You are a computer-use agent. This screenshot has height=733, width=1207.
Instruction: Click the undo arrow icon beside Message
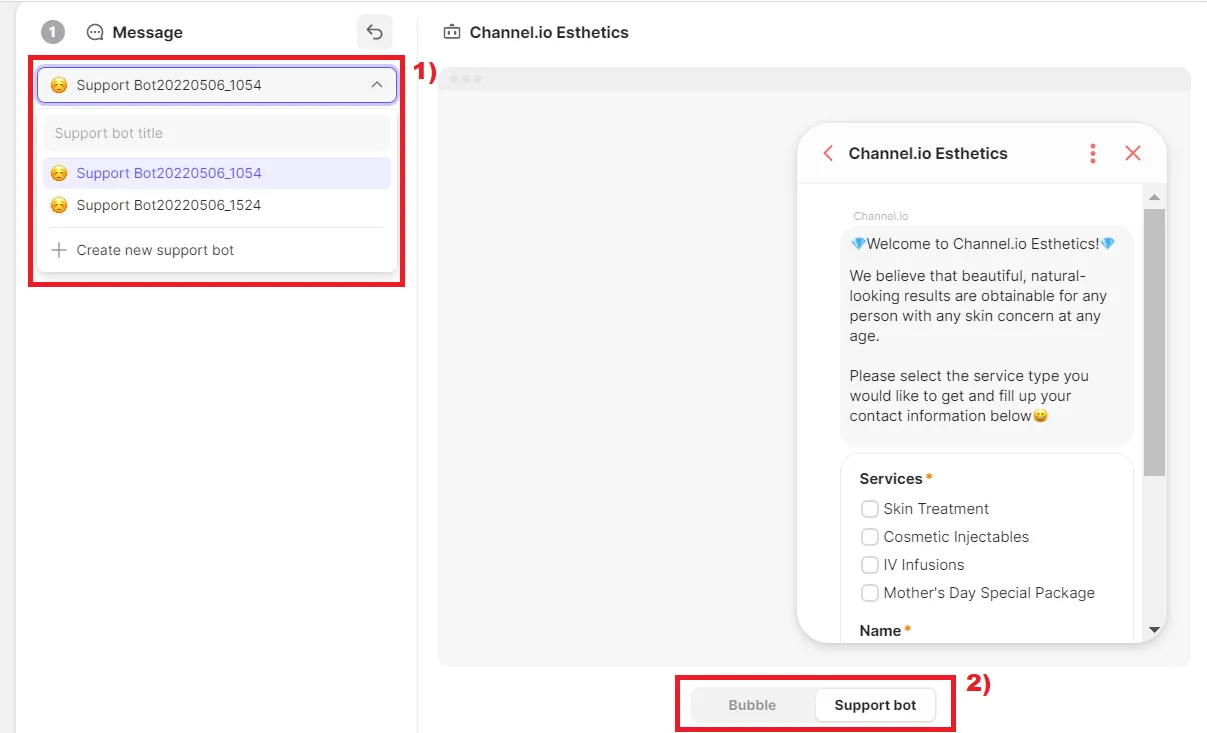[375, 32]
